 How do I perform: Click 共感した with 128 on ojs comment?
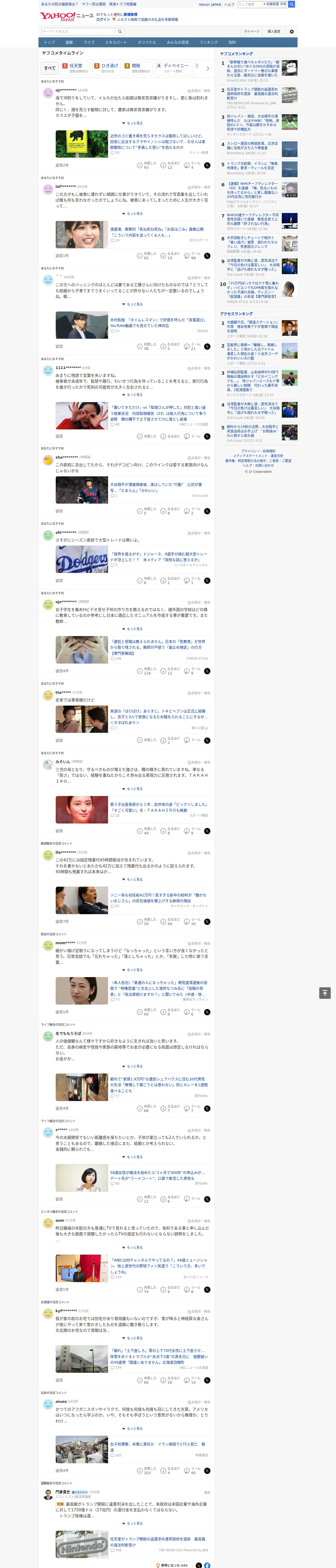(x=140, y=671)
